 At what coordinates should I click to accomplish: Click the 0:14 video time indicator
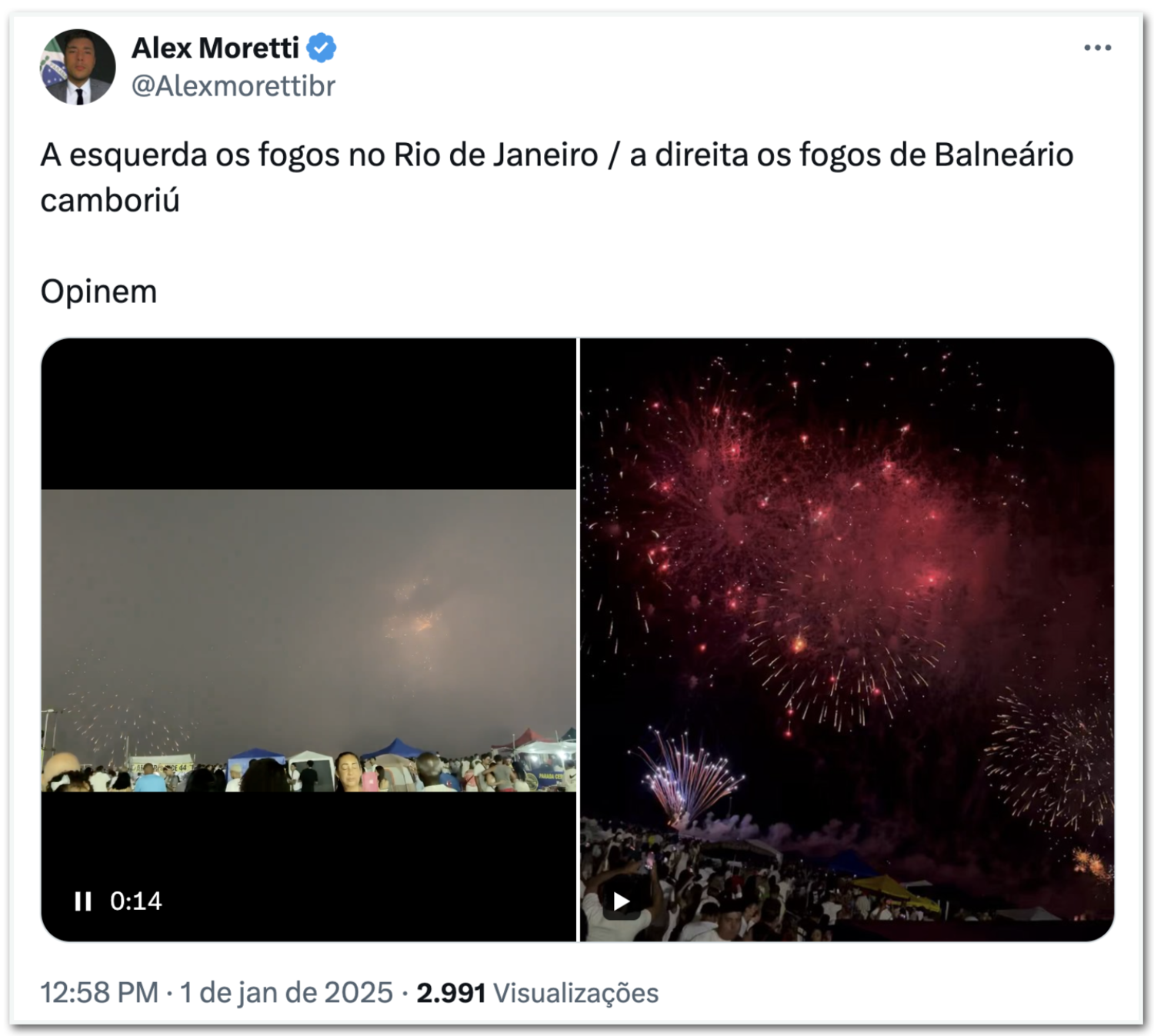click(x=135, y=901)
